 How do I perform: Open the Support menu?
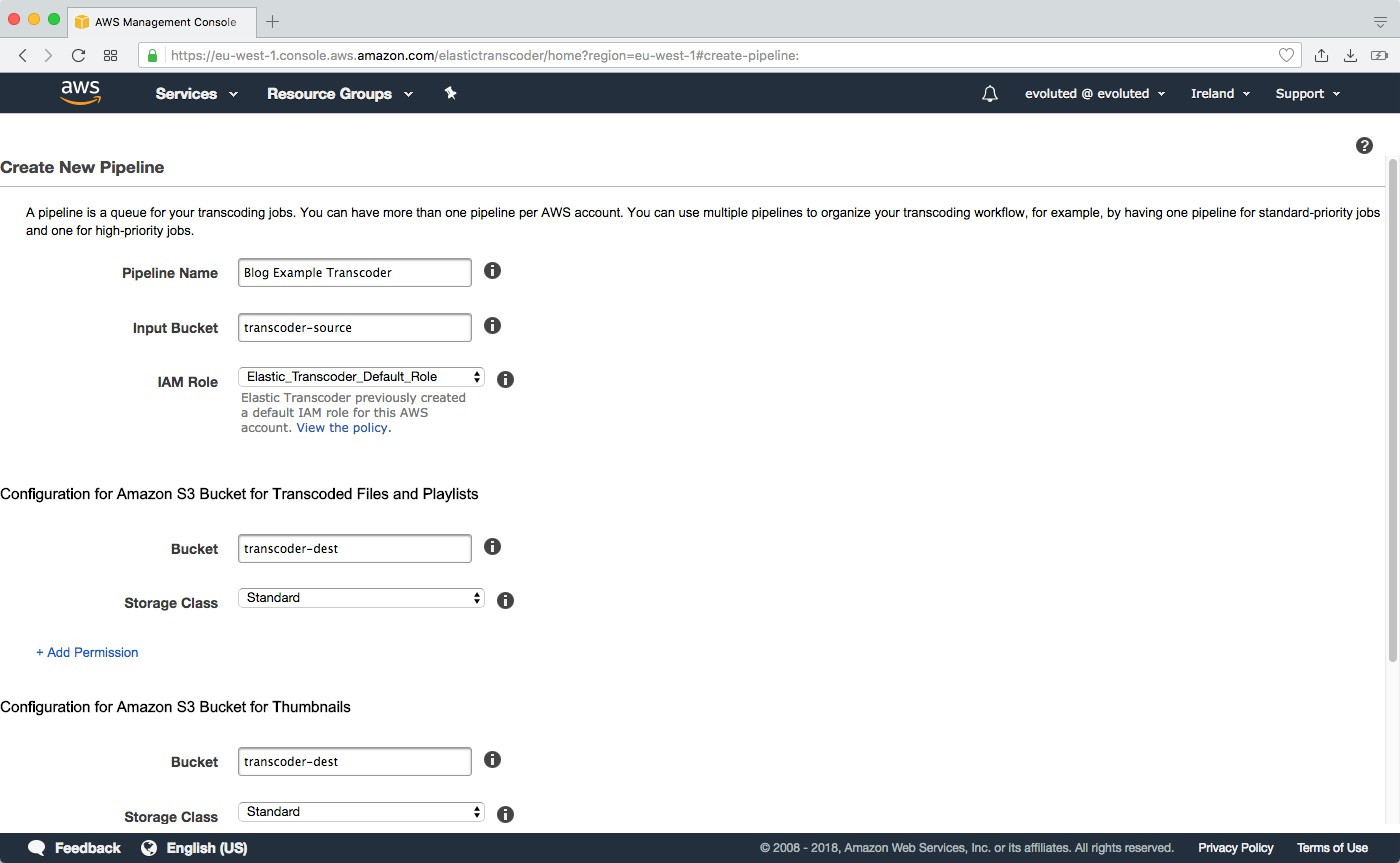click(x=1307, y=94)
